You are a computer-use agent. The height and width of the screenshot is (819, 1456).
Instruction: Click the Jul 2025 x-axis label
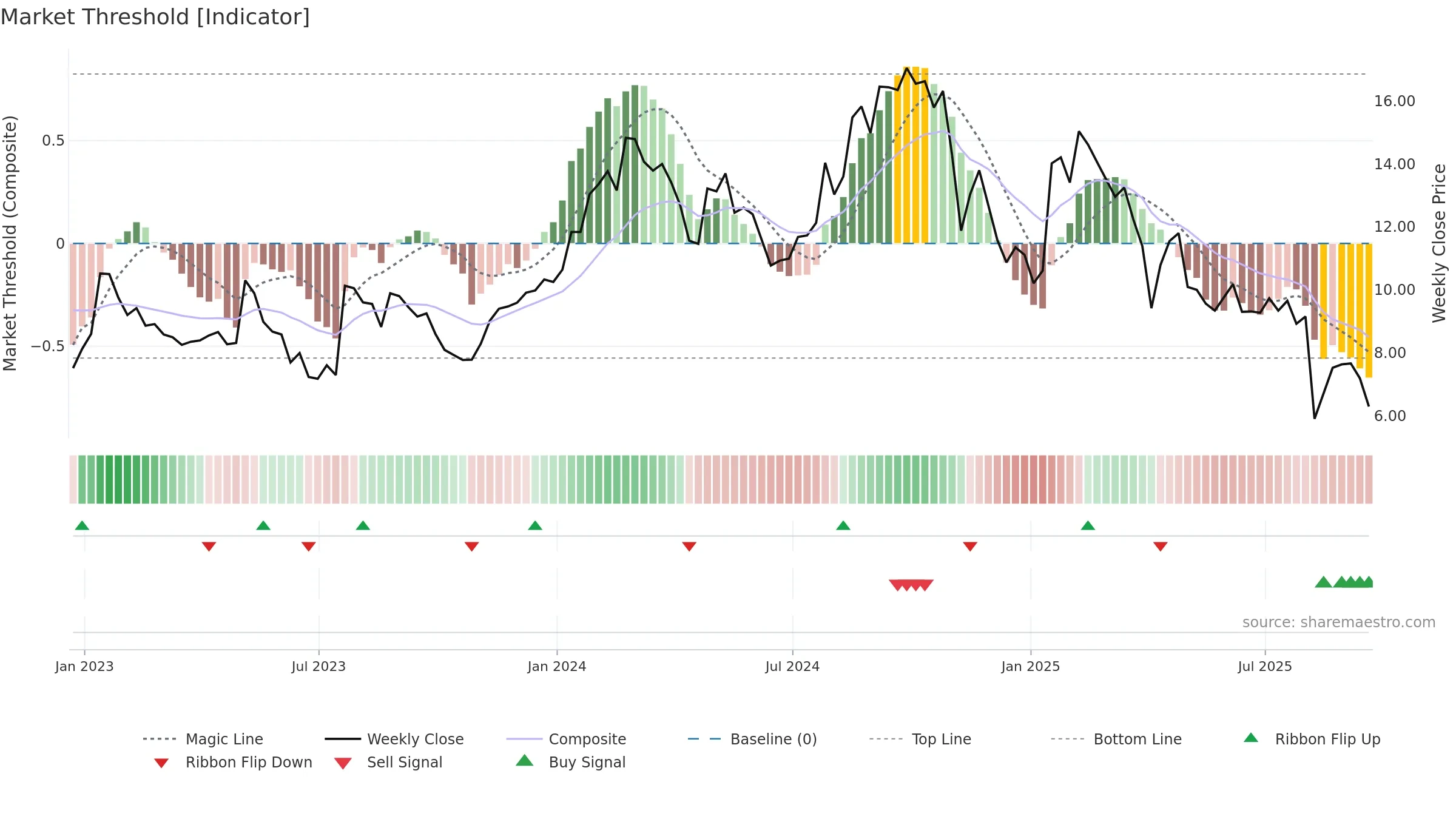pos(1265,666)
